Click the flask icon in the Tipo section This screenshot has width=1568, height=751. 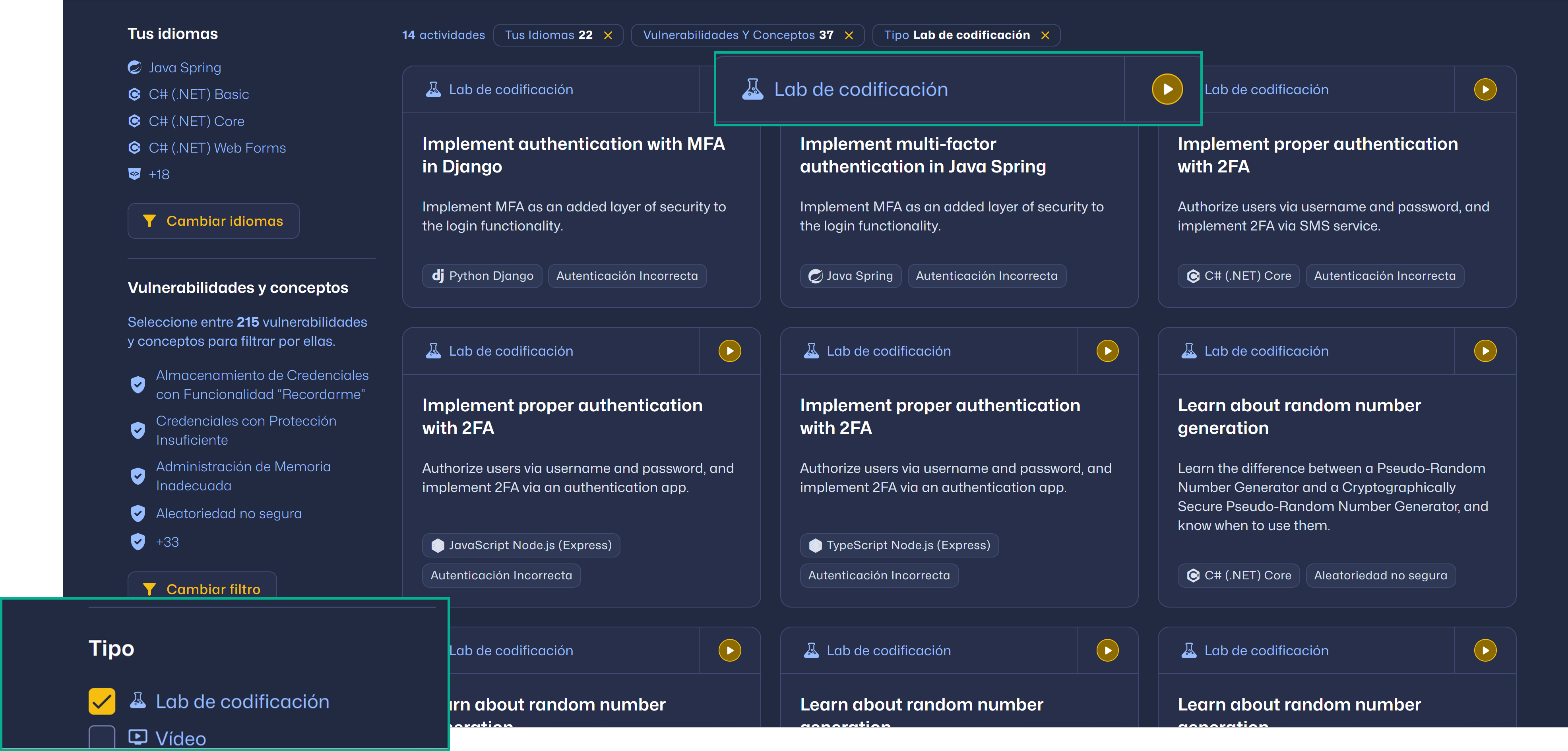(138, 701)
